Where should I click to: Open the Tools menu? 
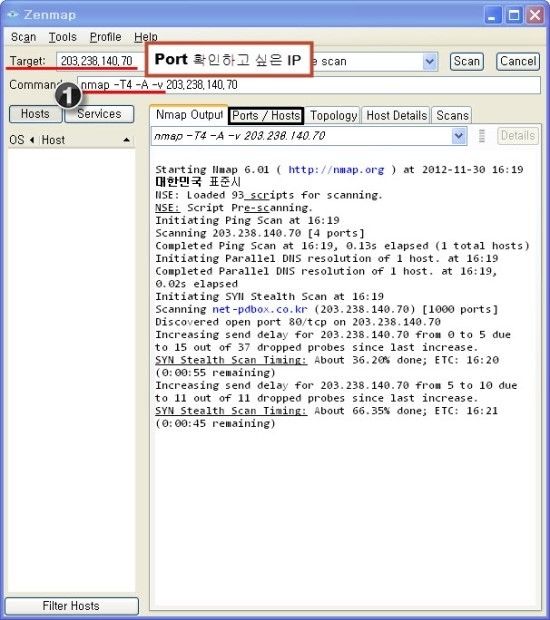[x=62, y=37]
